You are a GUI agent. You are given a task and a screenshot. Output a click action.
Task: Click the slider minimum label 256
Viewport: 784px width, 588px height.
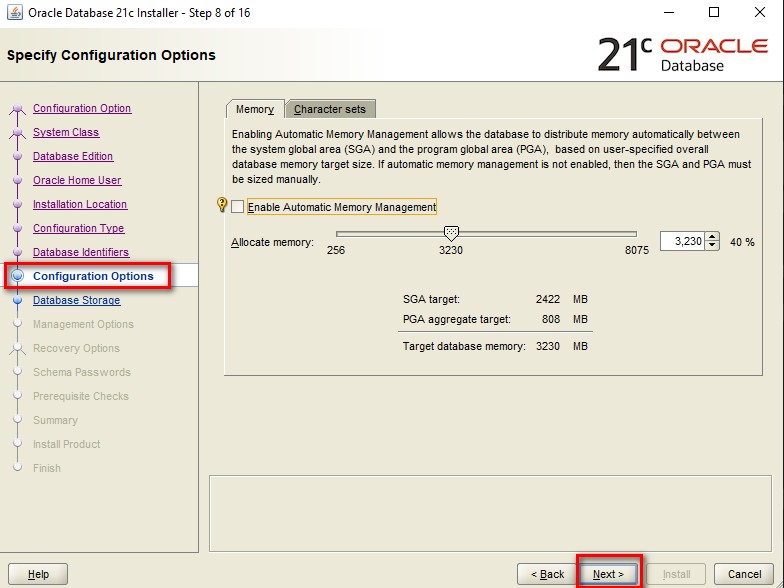click(x=336, y=250)
